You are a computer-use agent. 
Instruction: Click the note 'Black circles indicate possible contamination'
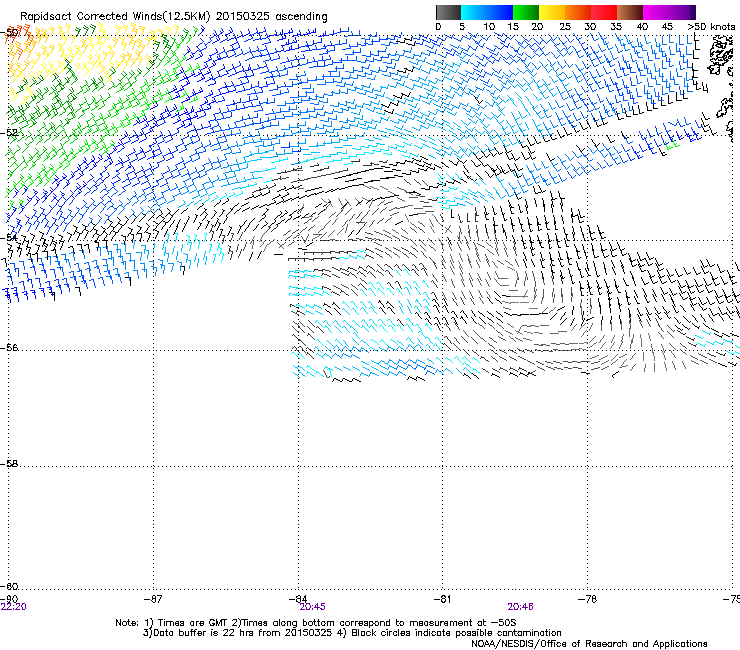pos(456,633)
